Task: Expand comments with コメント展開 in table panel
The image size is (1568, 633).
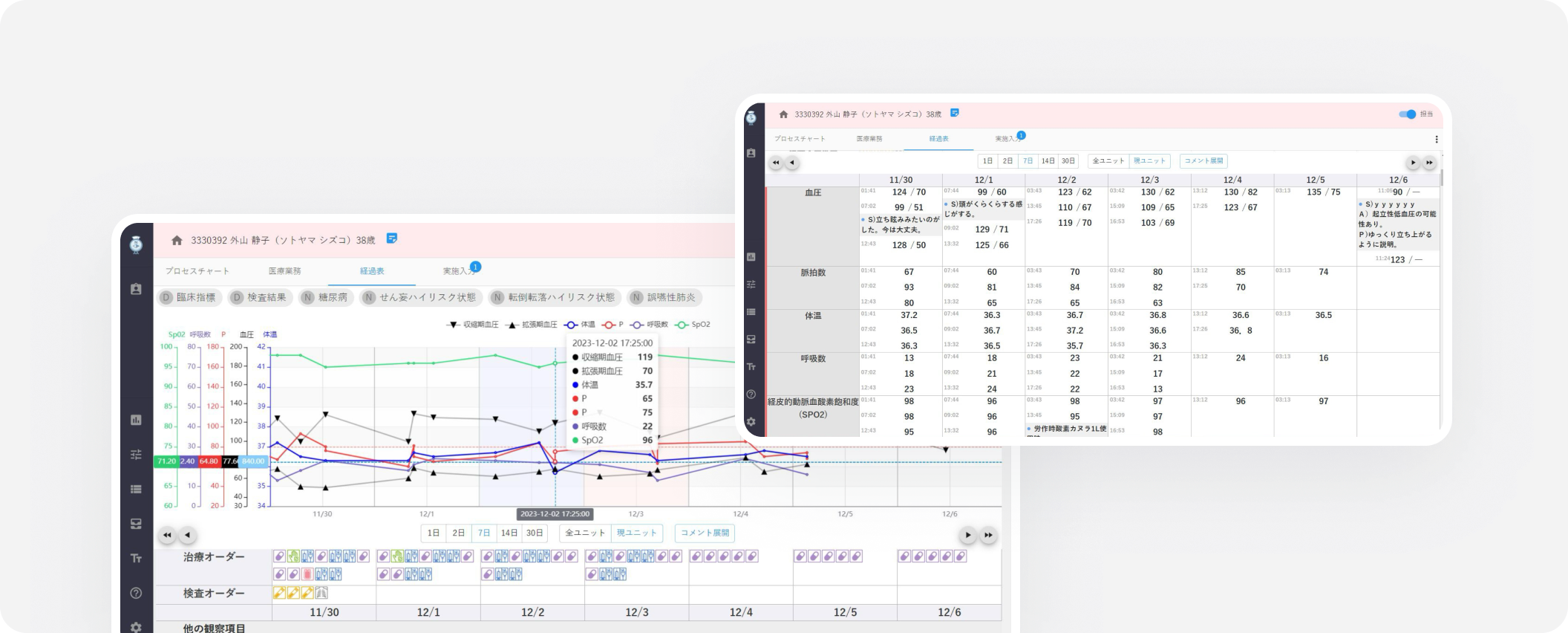Action: (1203, 160)
